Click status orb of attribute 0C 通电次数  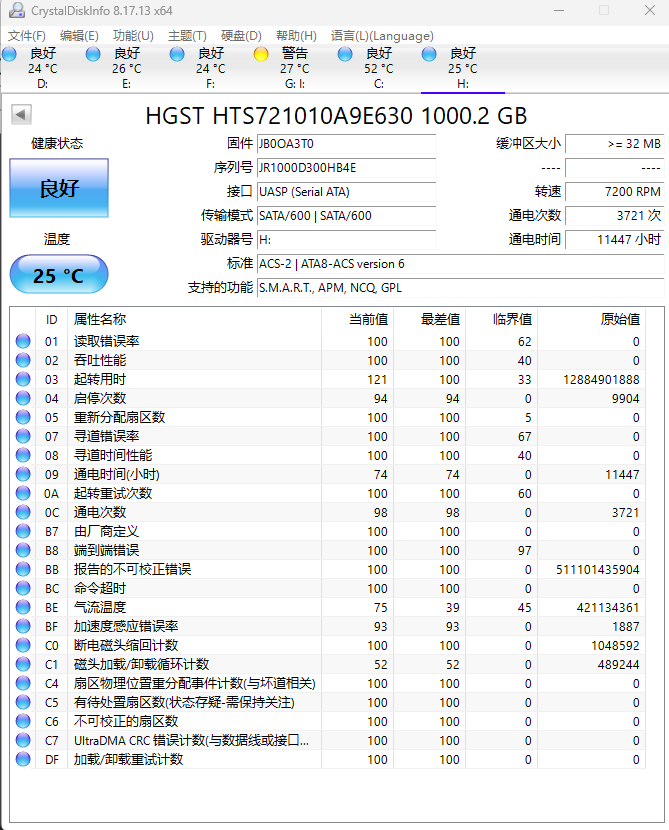(23, 512)
